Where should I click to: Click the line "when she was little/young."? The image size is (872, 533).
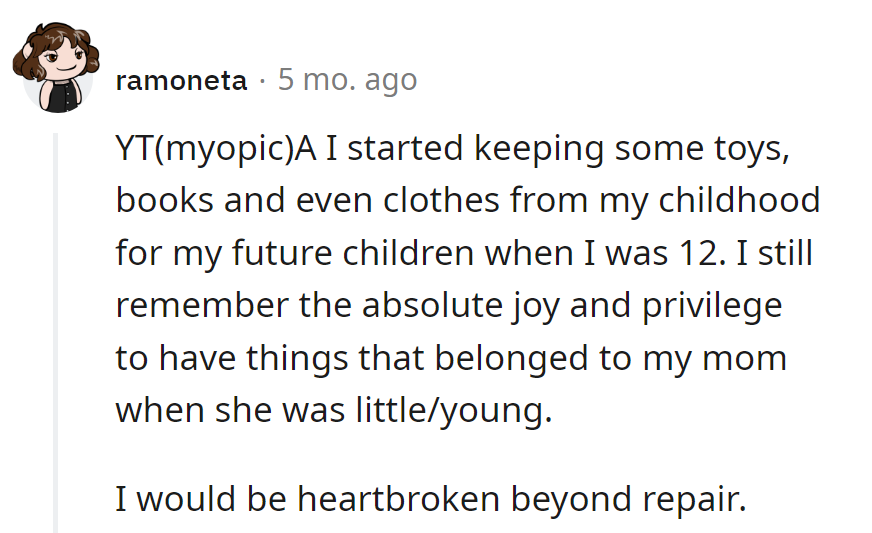pyautogui.click(x=334, y=410)
